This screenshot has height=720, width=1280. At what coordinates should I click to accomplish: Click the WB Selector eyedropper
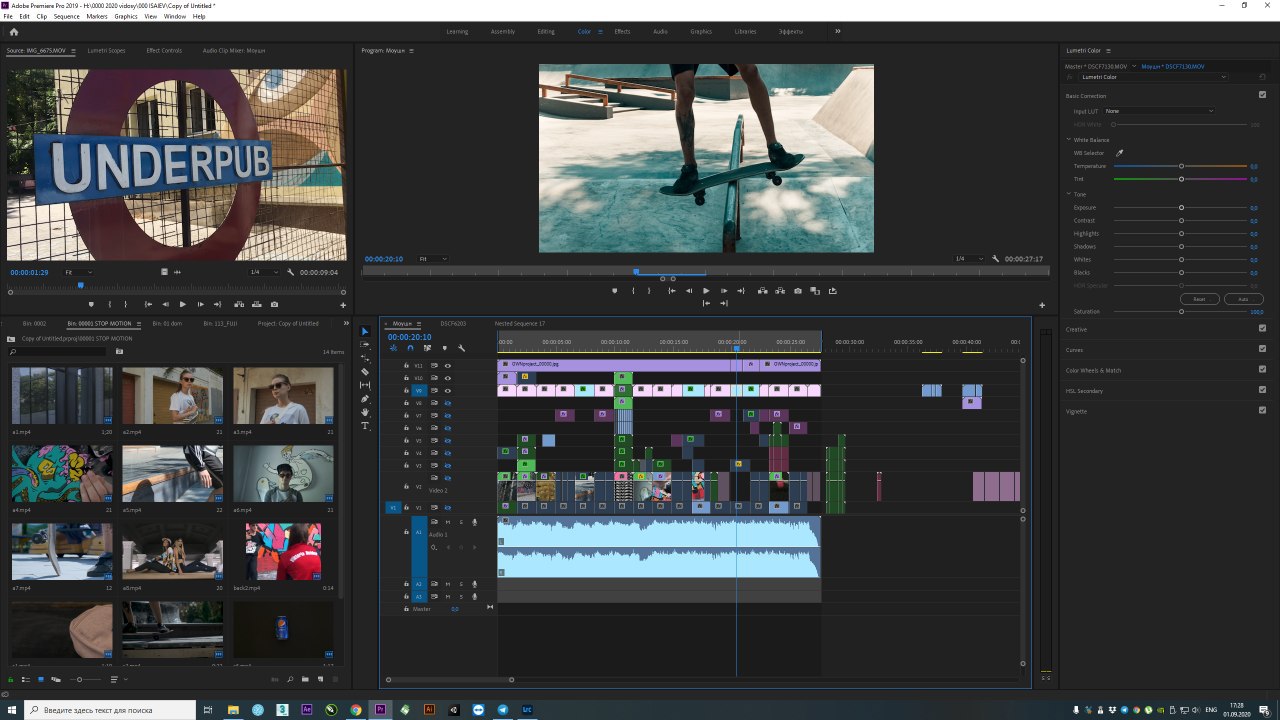(1120, 153)
